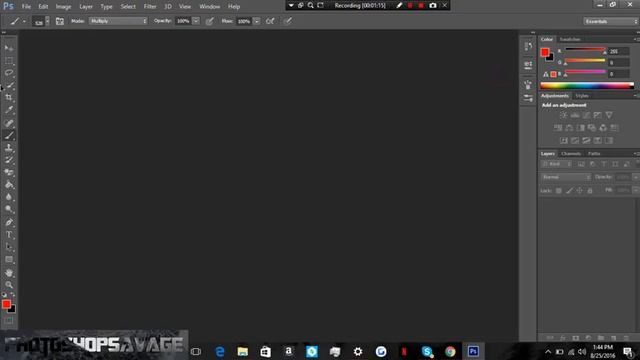The image size is (640, 360).
Task: Toggle pressure for size button
Action: point(288,21)
